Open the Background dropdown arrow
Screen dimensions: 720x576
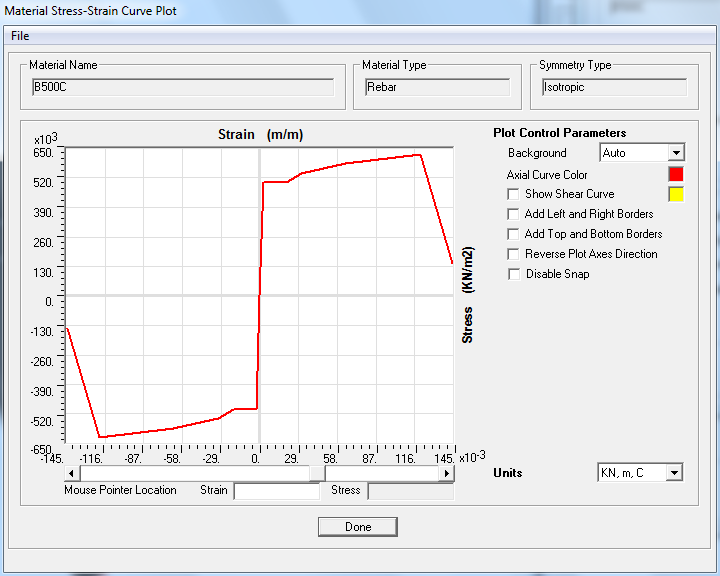(676, 153)
